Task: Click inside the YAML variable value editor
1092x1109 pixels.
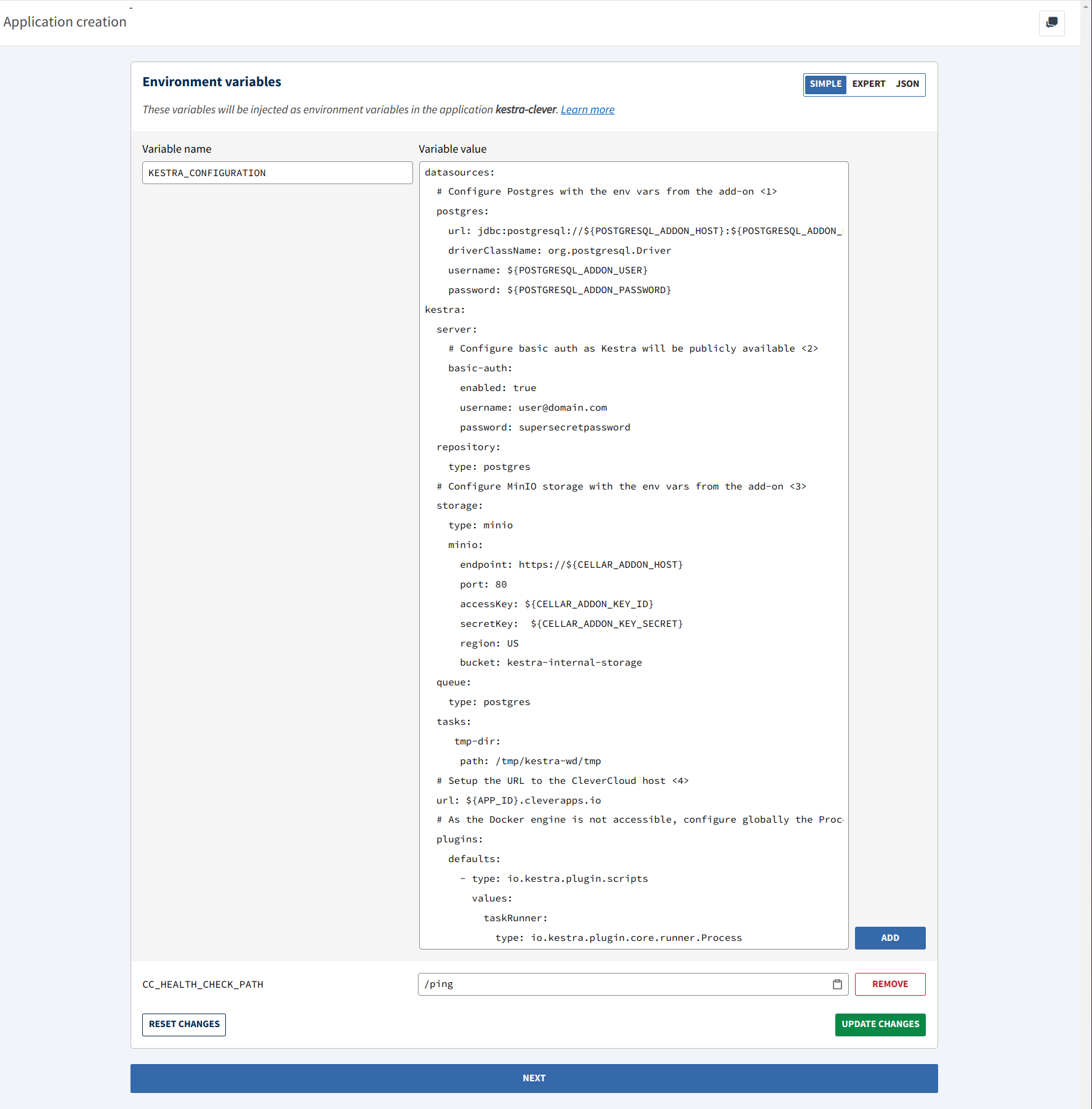Action: tap(633, 554)
